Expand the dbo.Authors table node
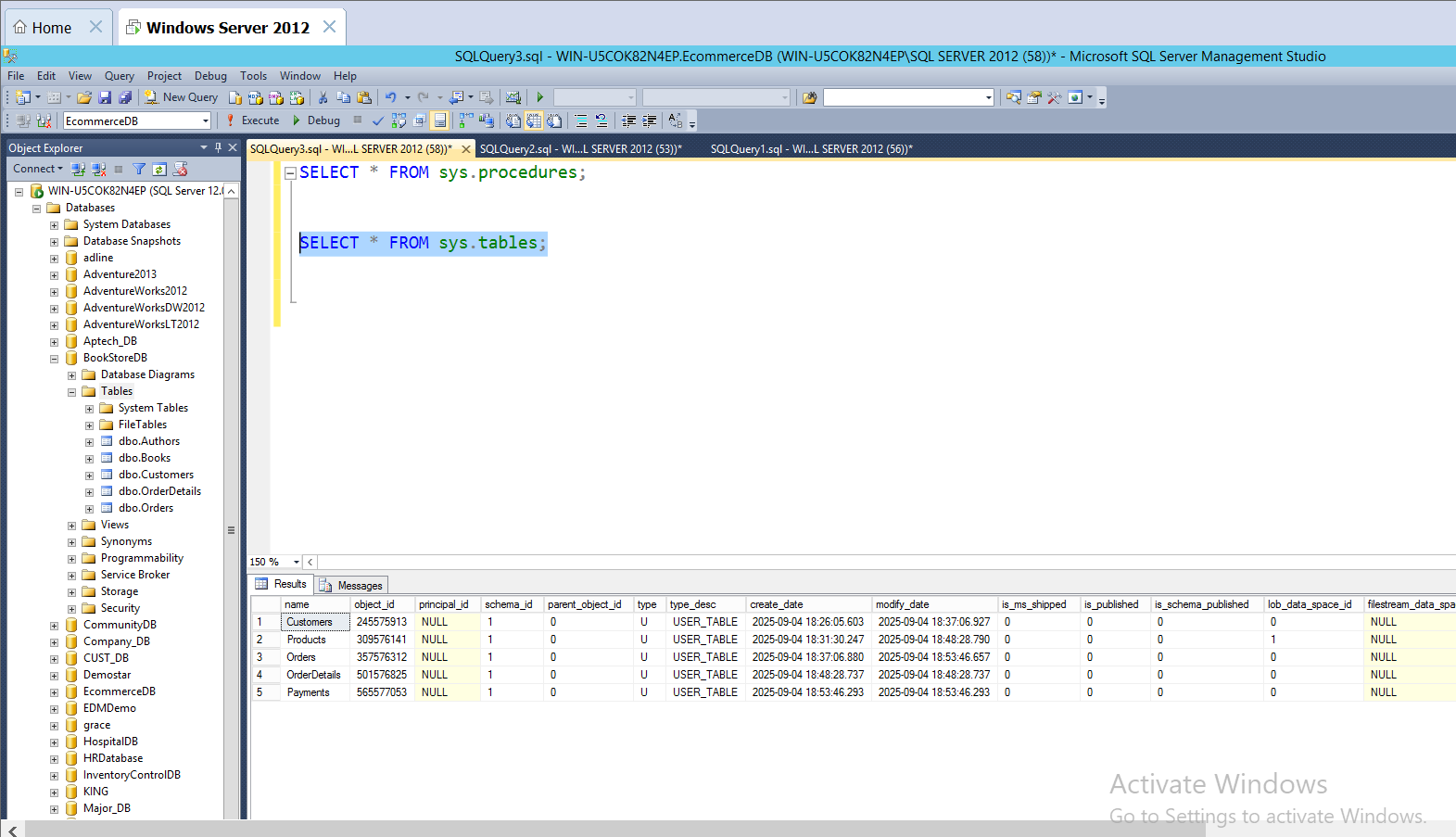 (89, 442)
